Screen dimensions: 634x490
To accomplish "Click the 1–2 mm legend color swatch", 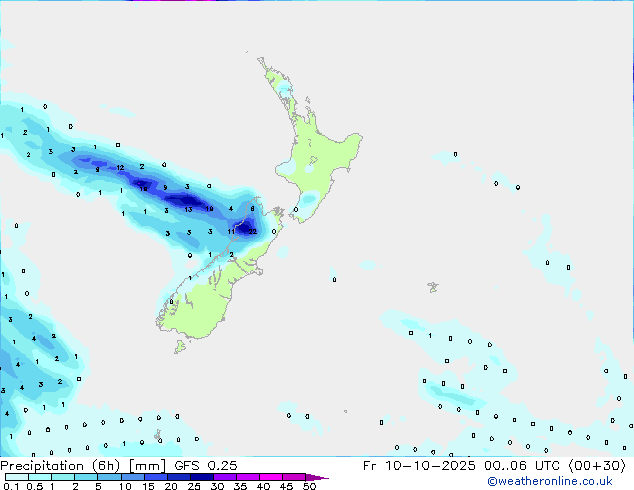I will click(63, 477).
